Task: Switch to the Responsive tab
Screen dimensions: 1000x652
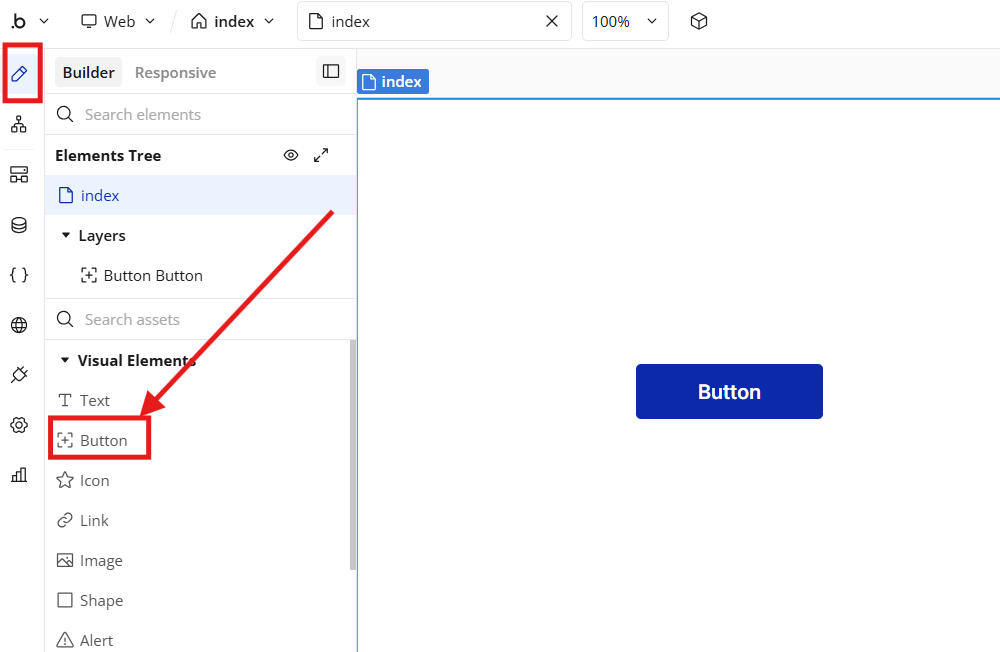Action: 175,73
